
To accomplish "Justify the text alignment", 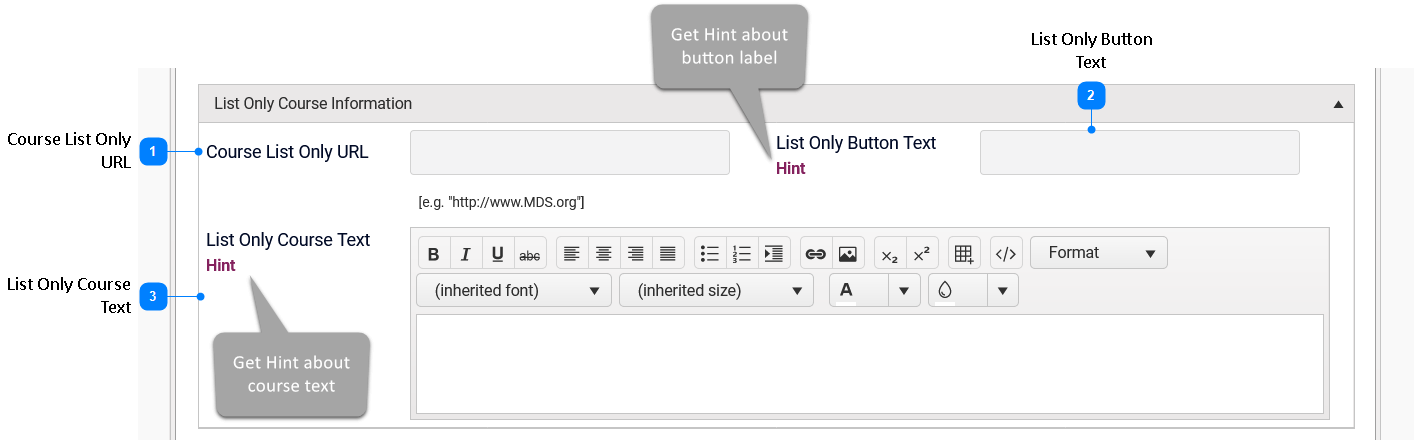I will click(668, 254).
